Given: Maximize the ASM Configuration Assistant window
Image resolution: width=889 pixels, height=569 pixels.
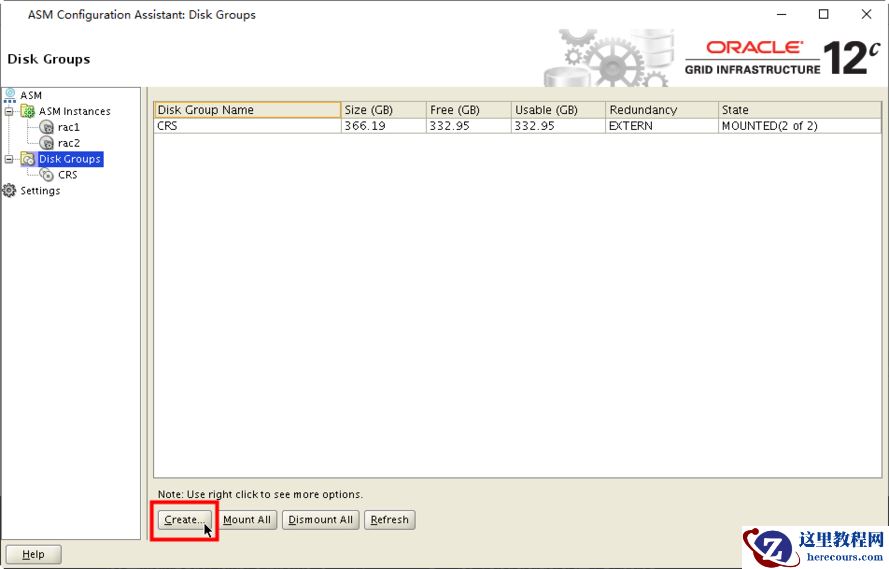Looking at the screenshot, I should [x=824, y=14].
